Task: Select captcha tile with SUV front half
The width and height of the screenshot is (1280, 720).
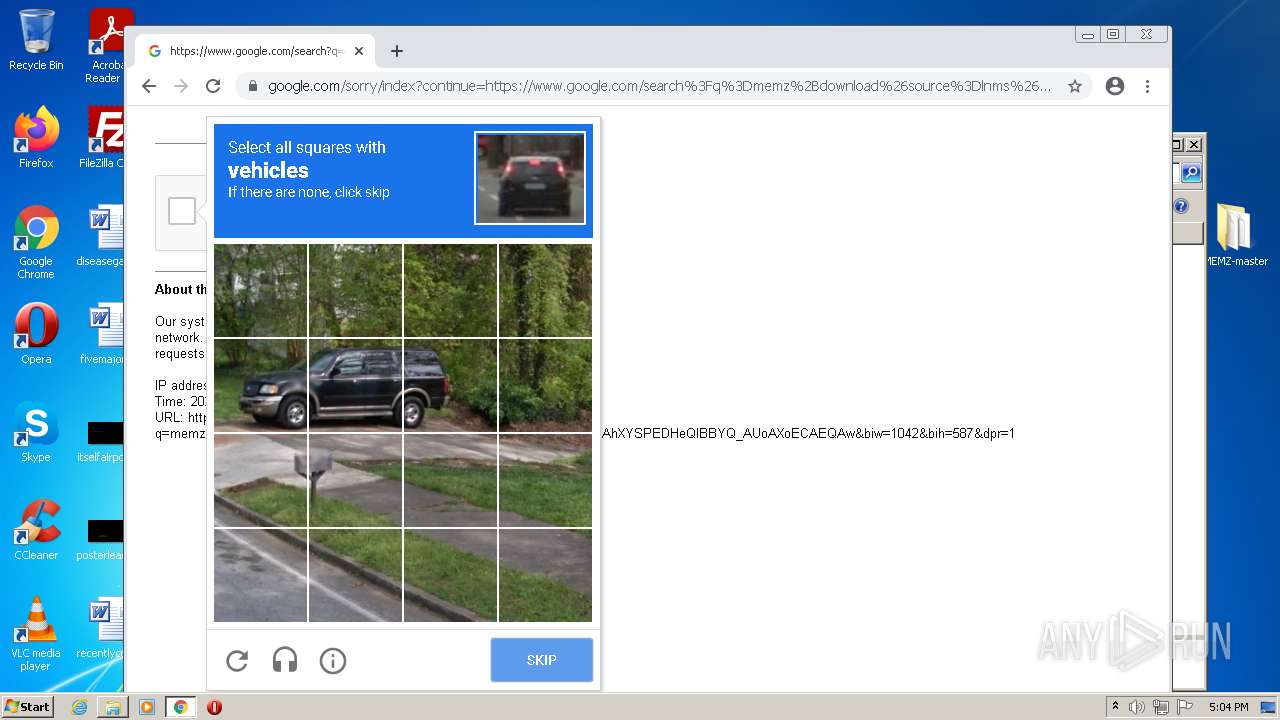Action: pyautogui.click(x=260, y=385)
